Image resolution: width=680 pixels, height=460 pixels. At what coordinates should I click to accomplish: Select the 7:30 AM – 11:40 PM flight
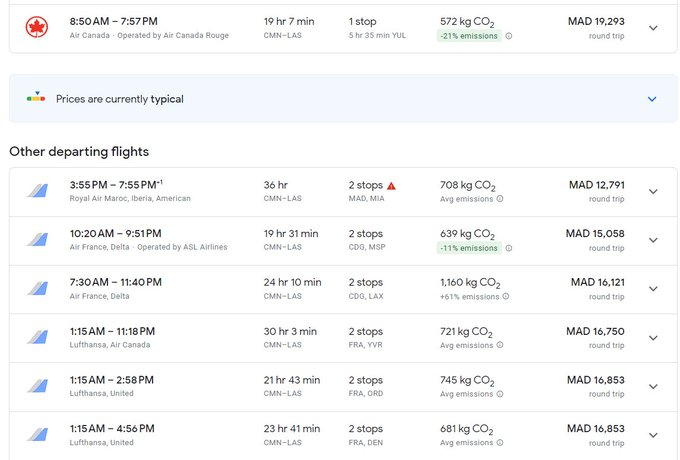pos(116,282)
